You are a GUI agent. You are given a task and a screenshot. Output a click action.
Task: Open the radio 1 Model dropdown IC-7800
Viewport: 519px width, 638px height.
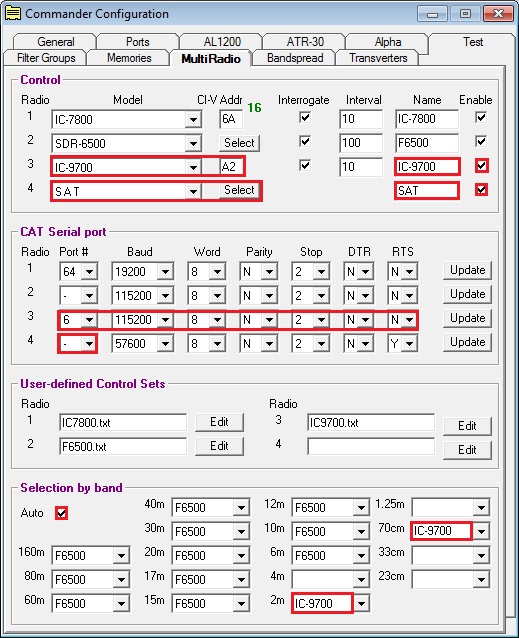(x=193, y=120)
